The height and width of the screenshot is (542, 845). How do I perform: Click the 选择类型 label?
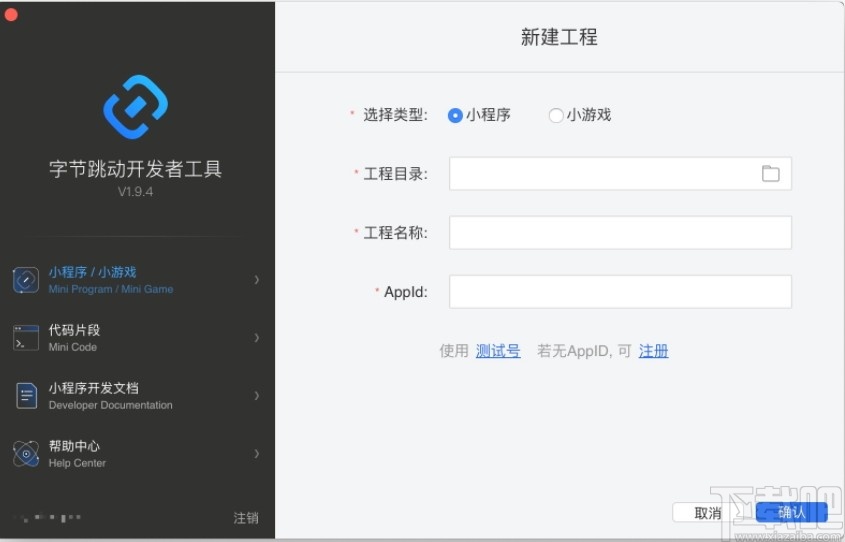[395, 115]
